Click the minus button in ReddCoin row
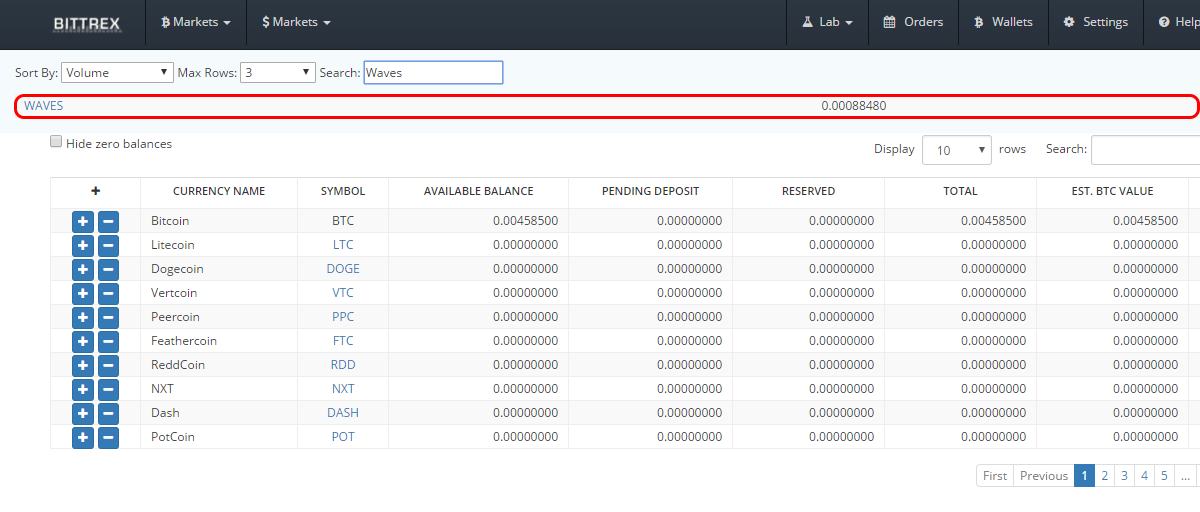This screenshot has width=1200, height=512. click(x=108, y=365)
